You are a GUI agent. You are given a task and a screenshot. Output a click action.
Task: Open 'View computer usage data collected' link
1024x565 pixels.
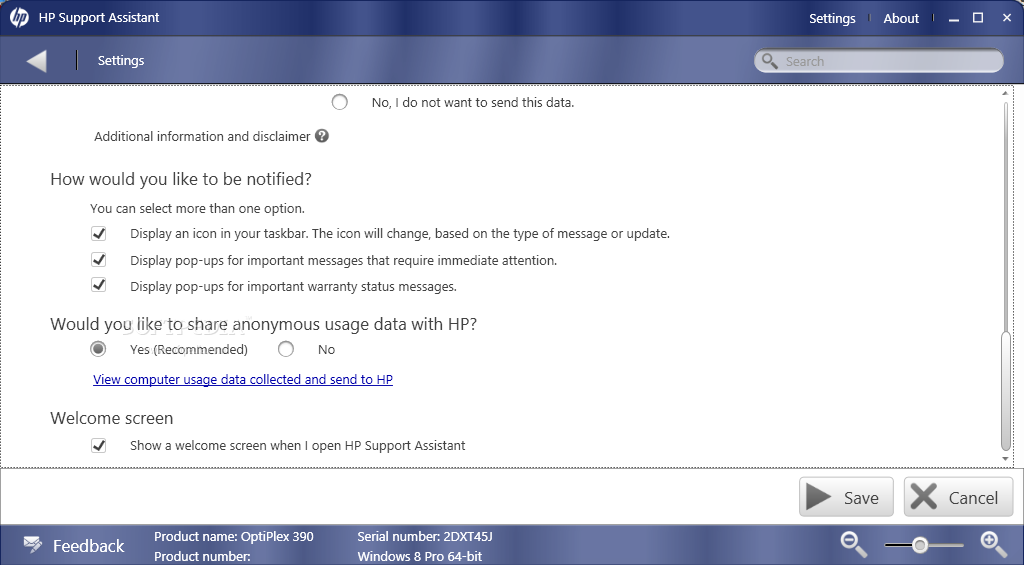[243, 379]
